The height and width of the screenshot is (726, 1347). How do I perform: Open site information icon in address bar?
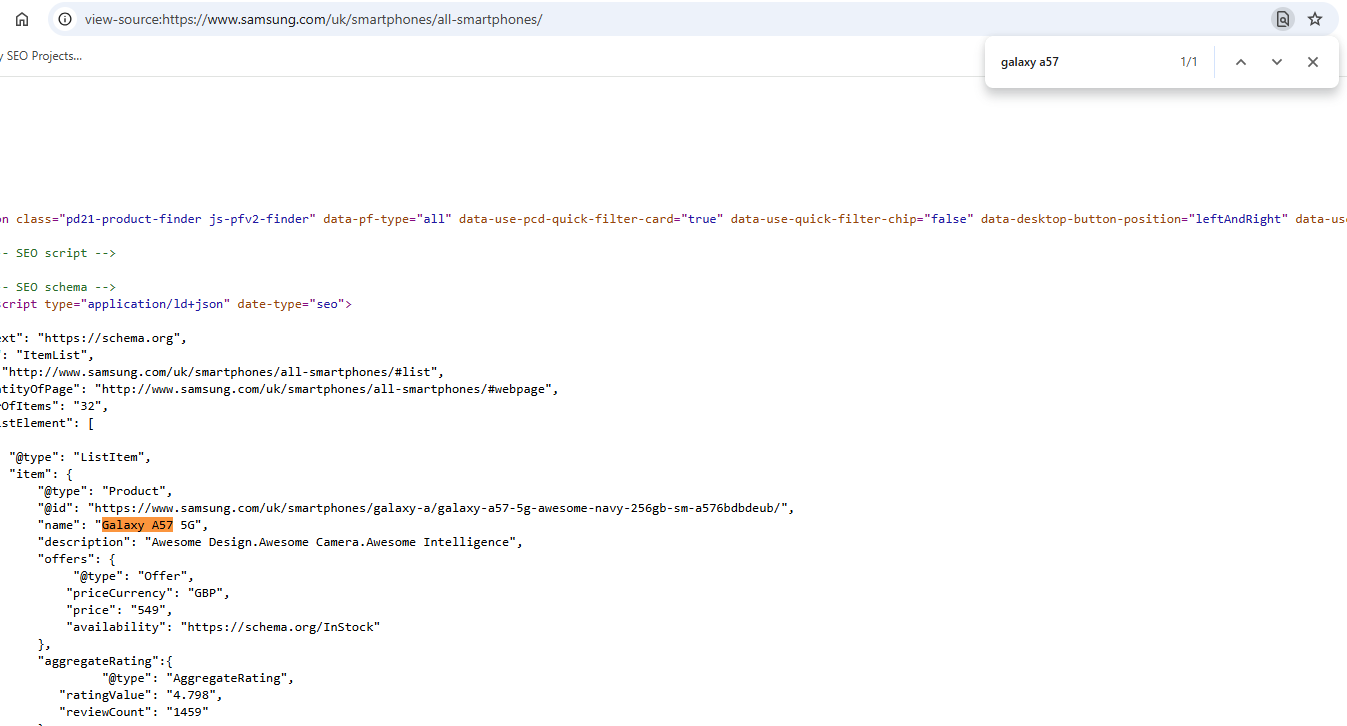click(x=65, y=19)
